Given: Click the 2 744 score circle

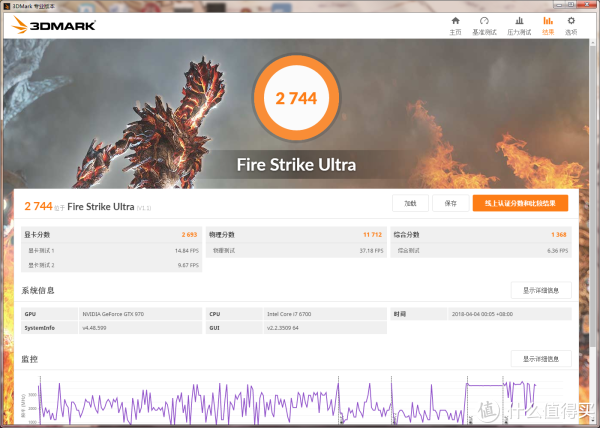Looking at the screenshot, I should 296,98.
